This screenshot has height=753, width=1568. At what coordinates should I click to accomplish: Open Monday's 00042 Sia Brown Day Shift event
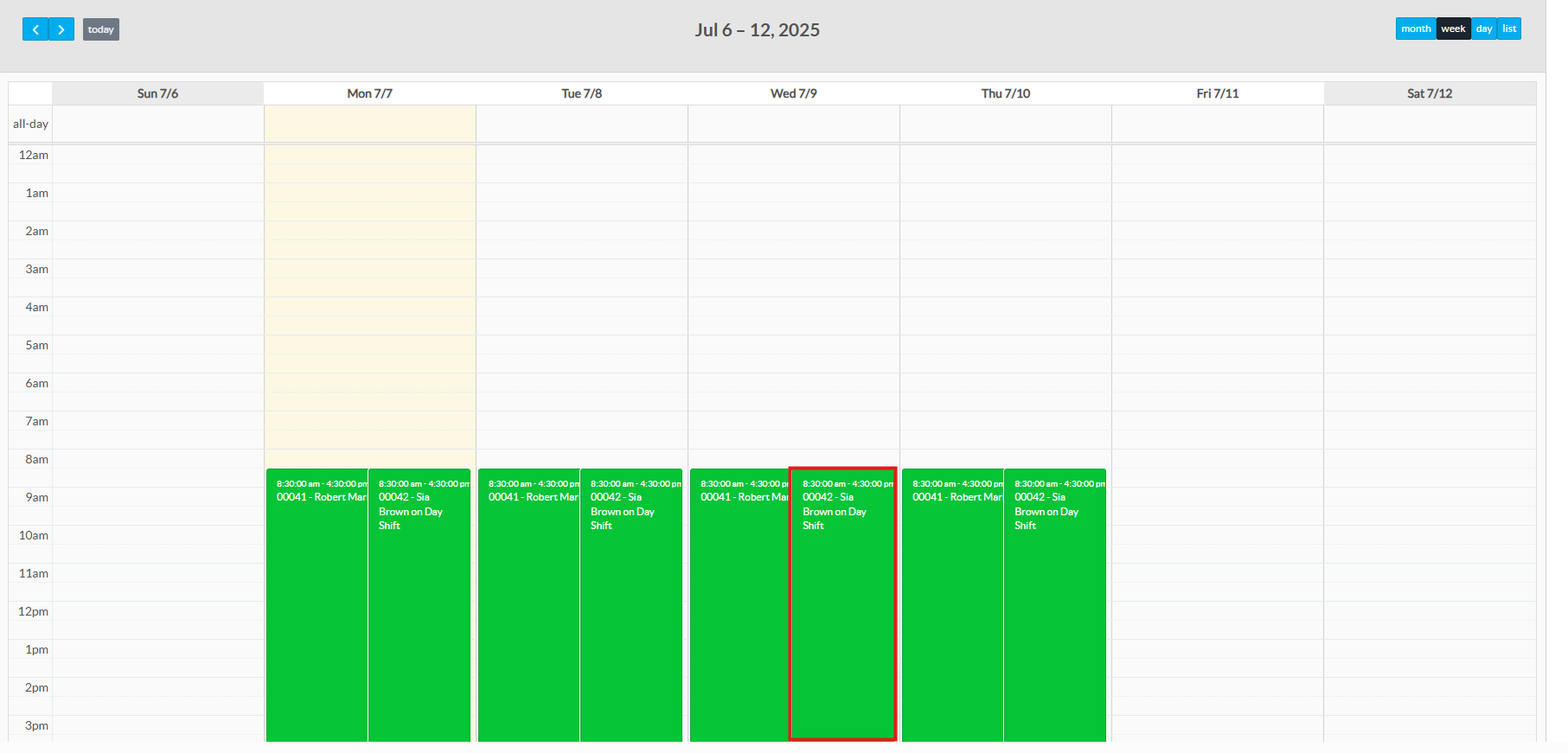click(419, 605)
